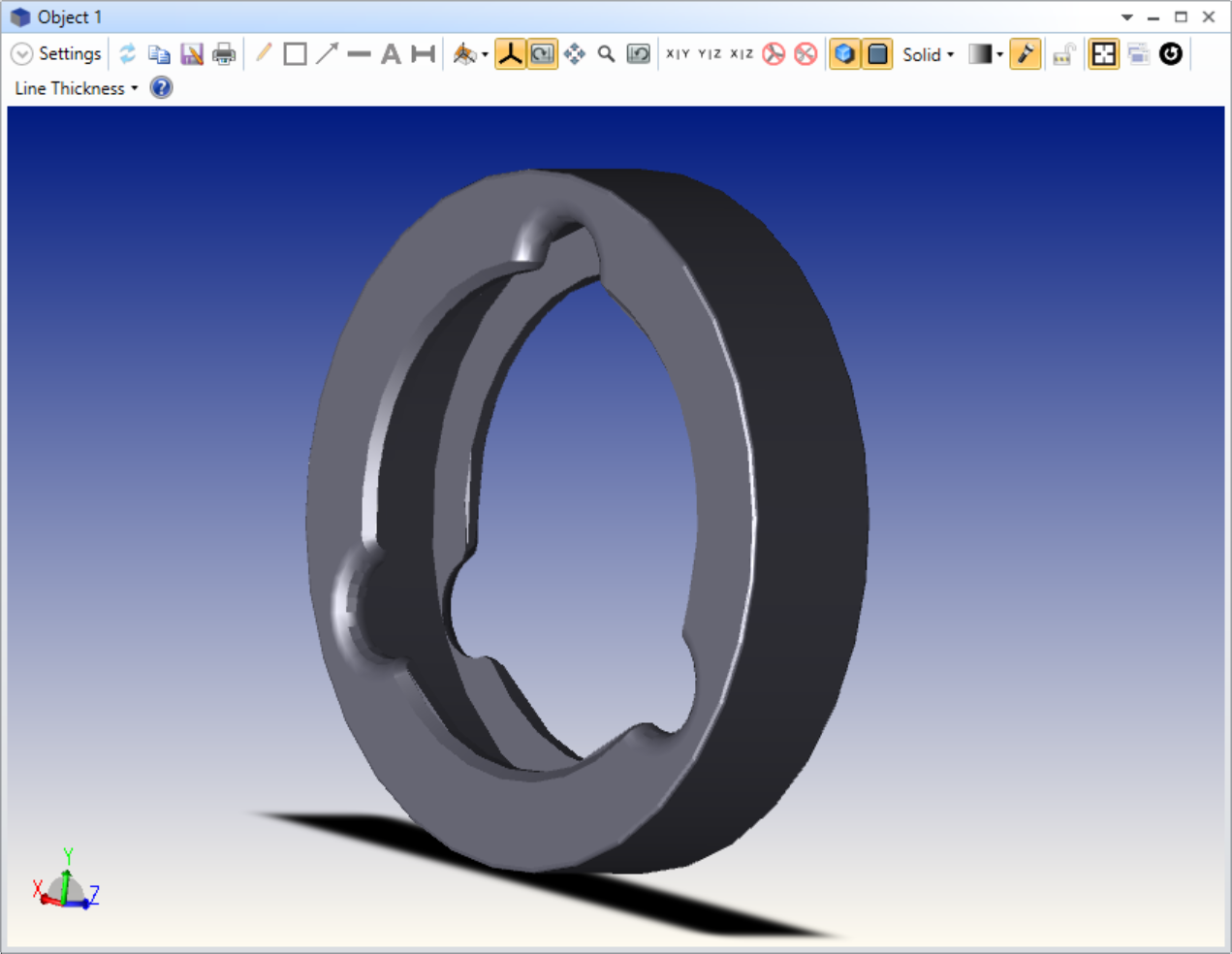Toggle the rotate view mode button
This screenshot has height=954, width=1232.
[x=543, y=54]
